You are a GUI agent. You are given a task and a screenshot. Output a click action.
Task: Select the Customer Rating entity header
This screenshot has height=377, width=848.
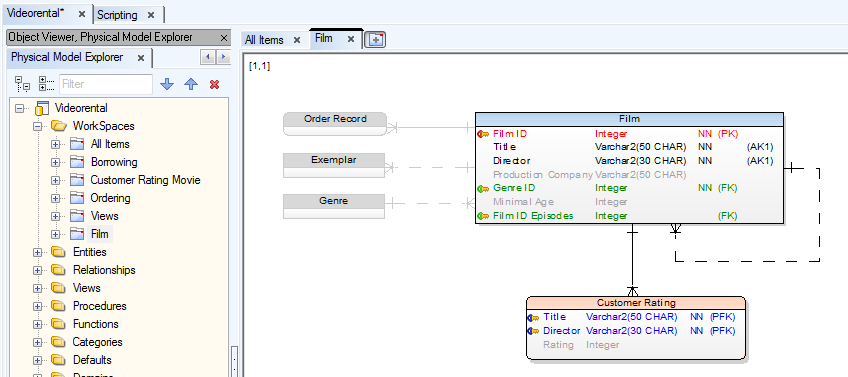point(636,303)
